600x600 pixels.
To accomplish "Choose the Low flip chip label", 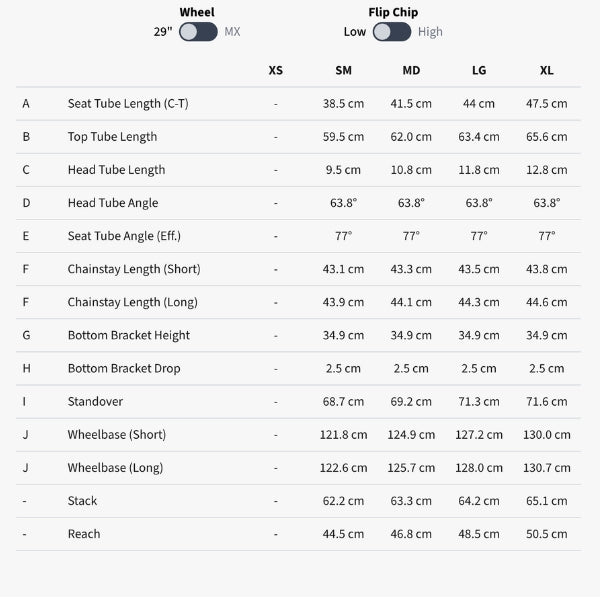I will point(355,32).
